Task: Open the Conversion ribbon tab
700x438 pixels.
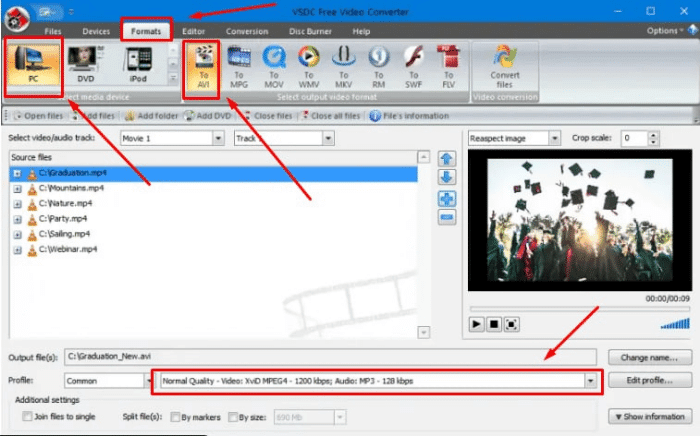Action: 247,31
